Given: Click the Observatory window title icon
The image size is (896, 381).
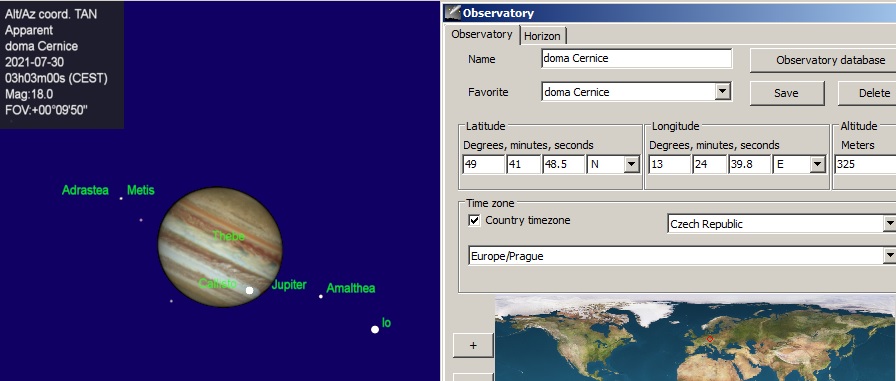Looking at the screenshot, I should tap(453, 12).
